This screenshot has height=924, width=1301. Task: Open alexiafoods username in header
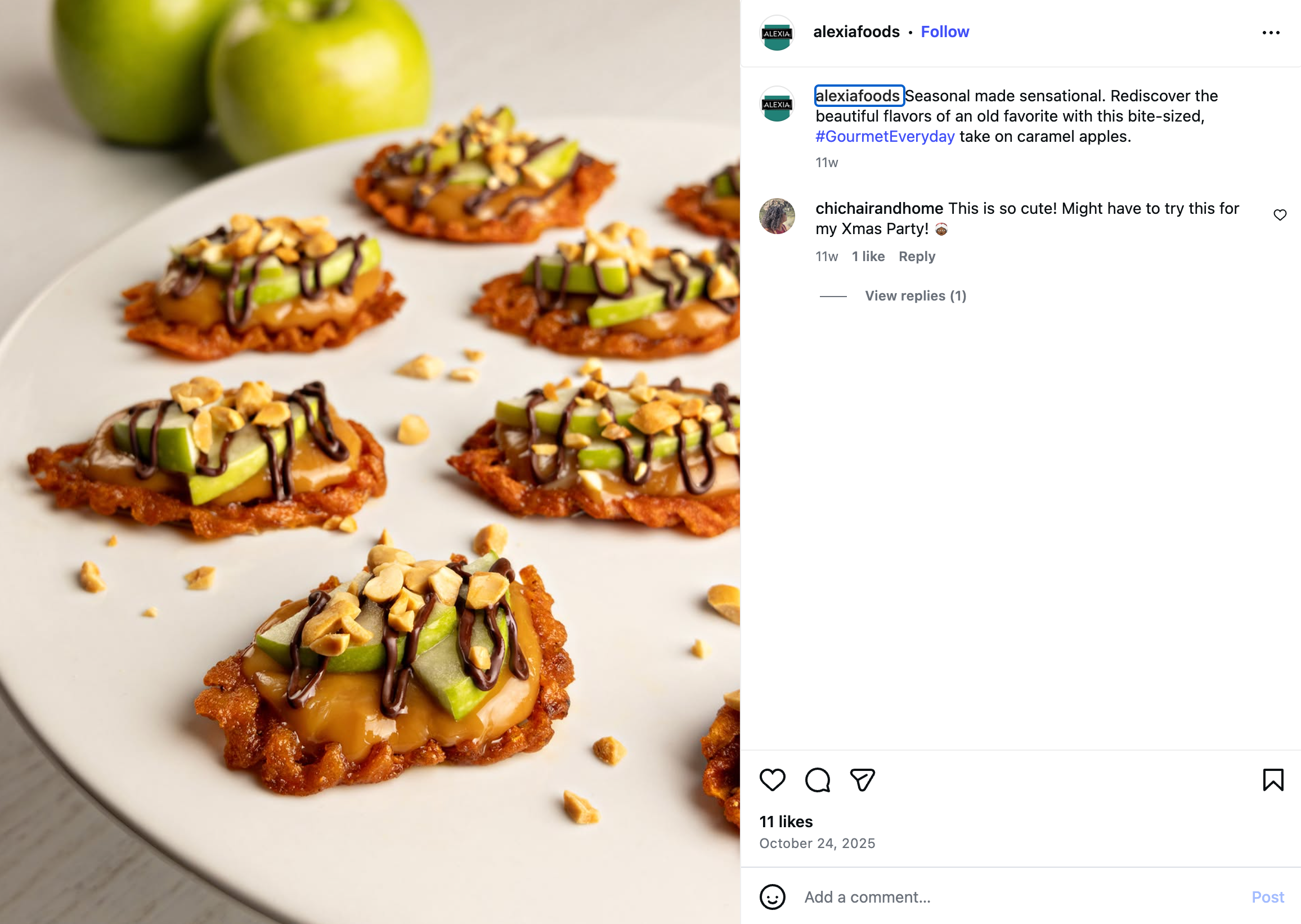pos(856,32)
